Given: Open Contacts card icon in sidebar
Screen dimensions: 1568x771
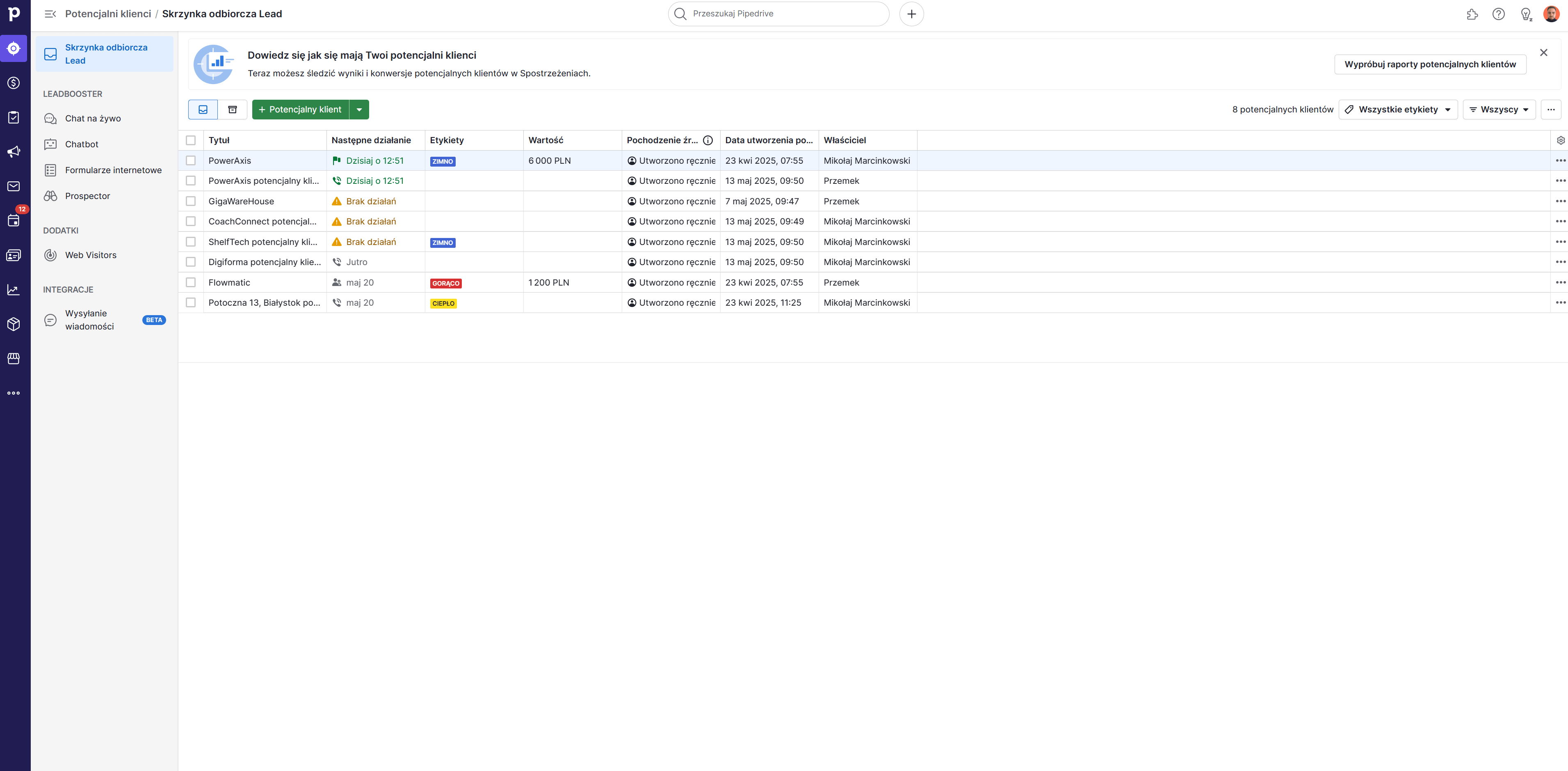Looking at the screenshot, I should 14,255.
